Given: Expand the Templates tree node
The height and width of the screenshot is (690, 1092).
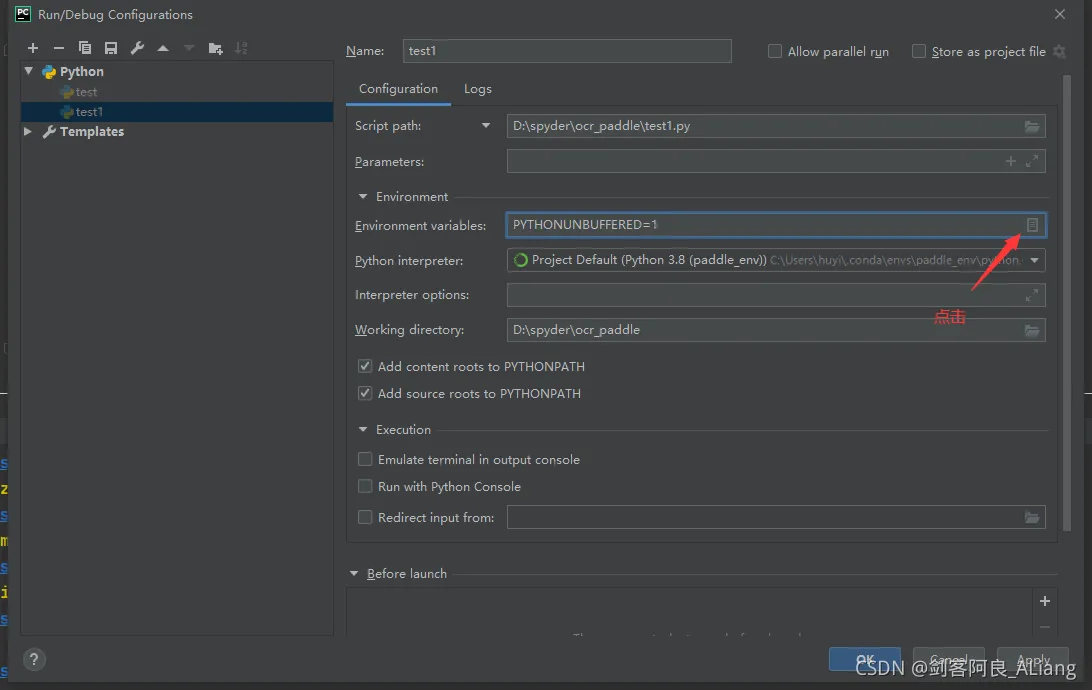Looking at the screenshot, I should pyautogui.click(x=28, y=132).
